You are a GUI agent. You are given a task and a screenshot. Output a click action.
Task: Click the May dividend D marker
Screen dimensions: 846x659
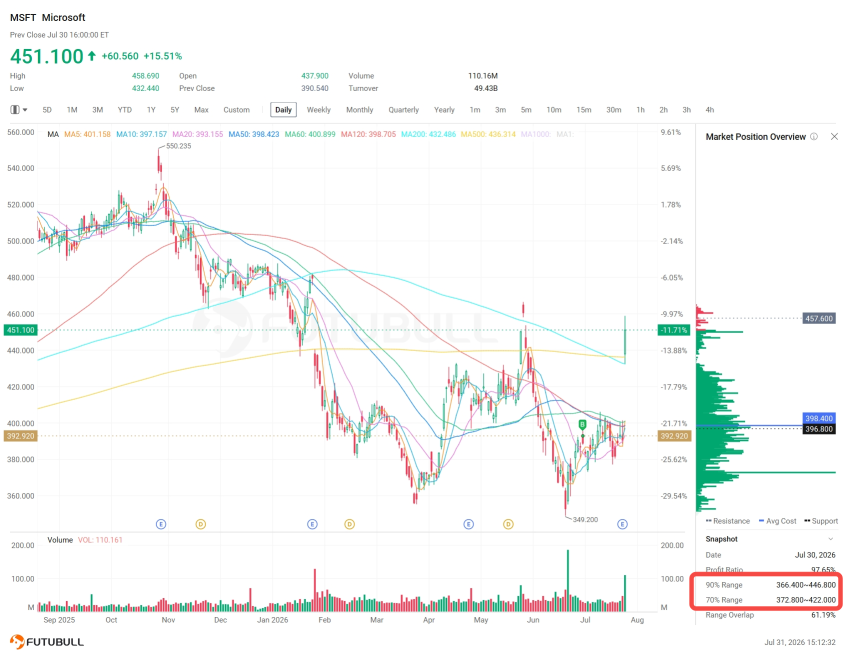pos(508,524)
